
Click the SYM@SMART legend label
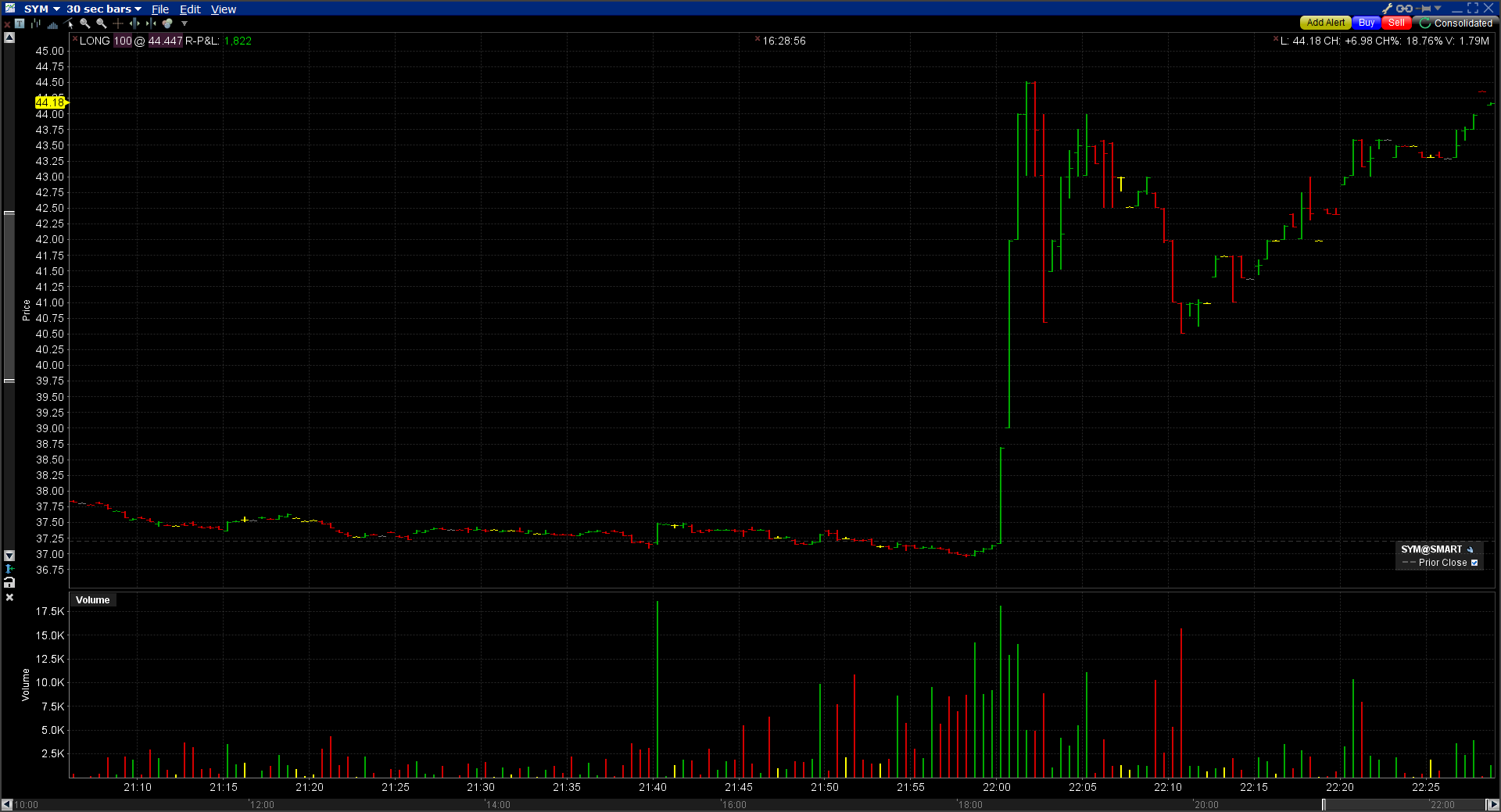1431,549
